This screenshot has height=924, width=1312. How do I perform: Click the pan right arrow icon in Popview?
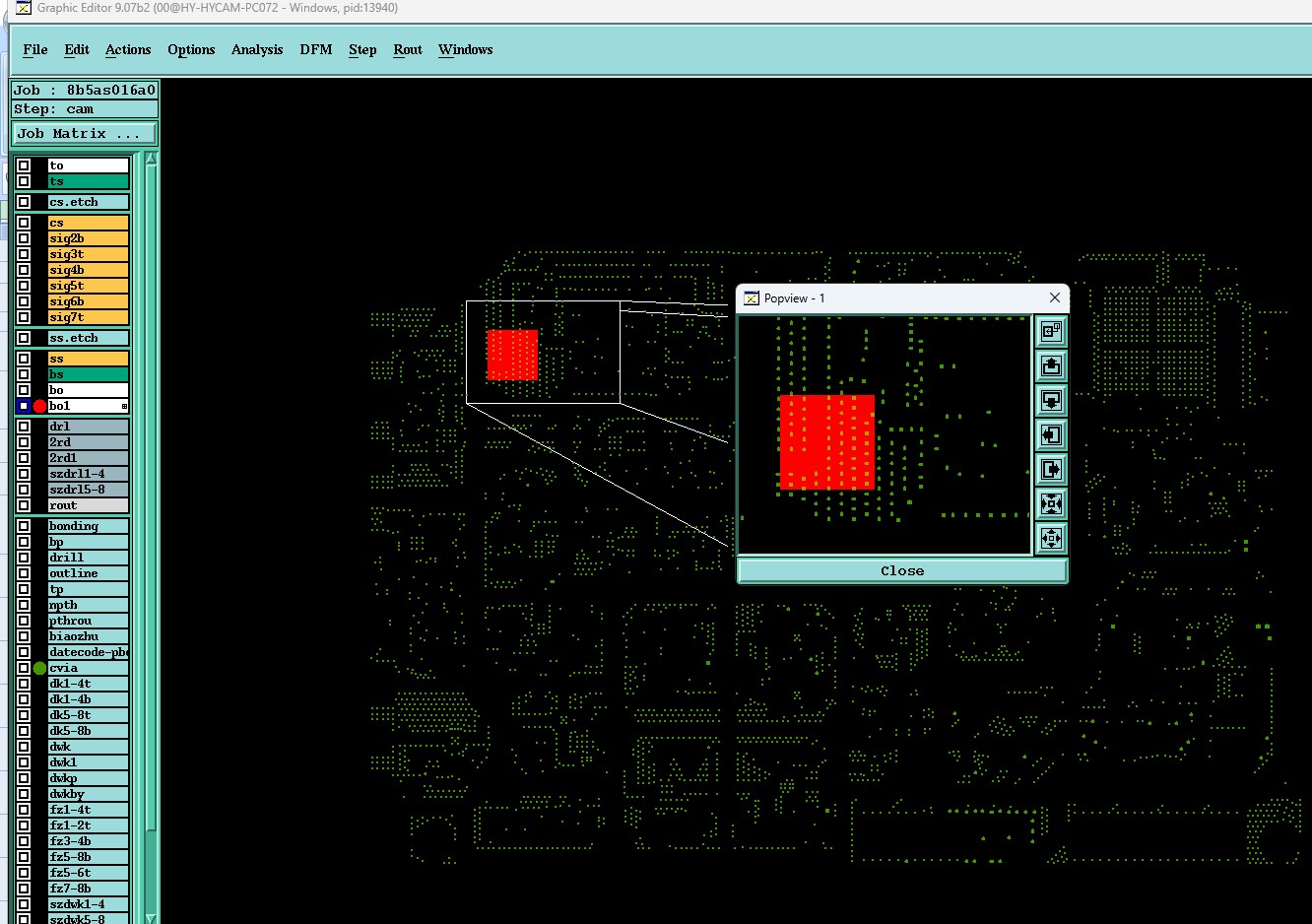coord(1051,469)
